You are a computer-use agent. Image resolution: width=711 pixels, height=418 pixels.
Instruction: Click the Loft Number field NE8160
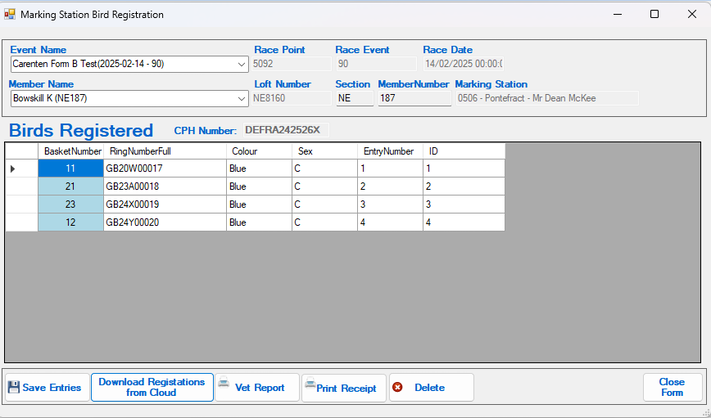pos(292,98)
